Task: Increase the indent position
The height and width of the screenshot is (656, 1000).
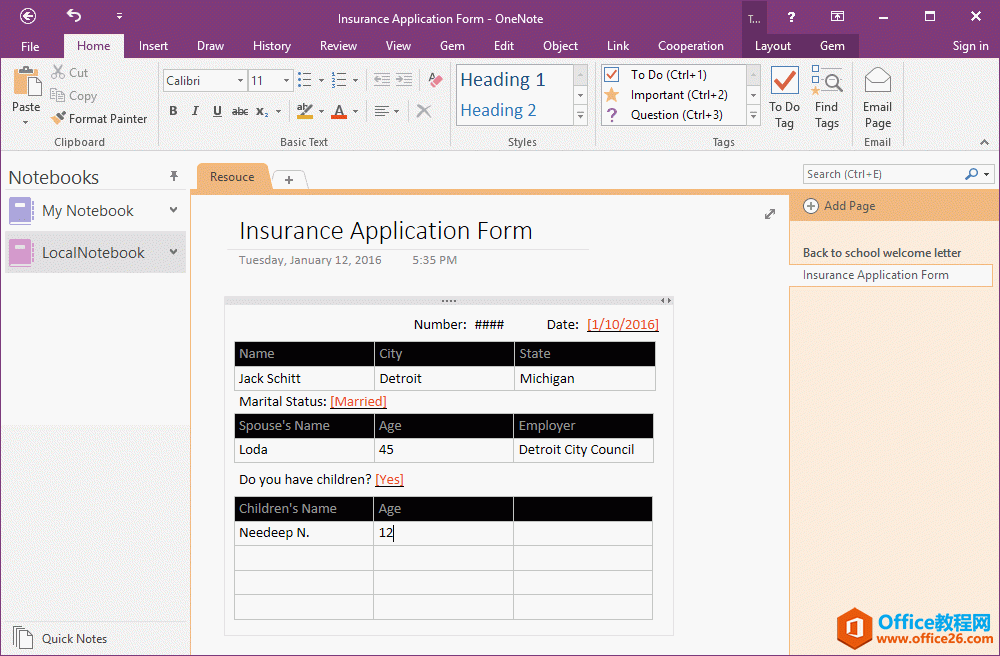Action: [404, 80]
